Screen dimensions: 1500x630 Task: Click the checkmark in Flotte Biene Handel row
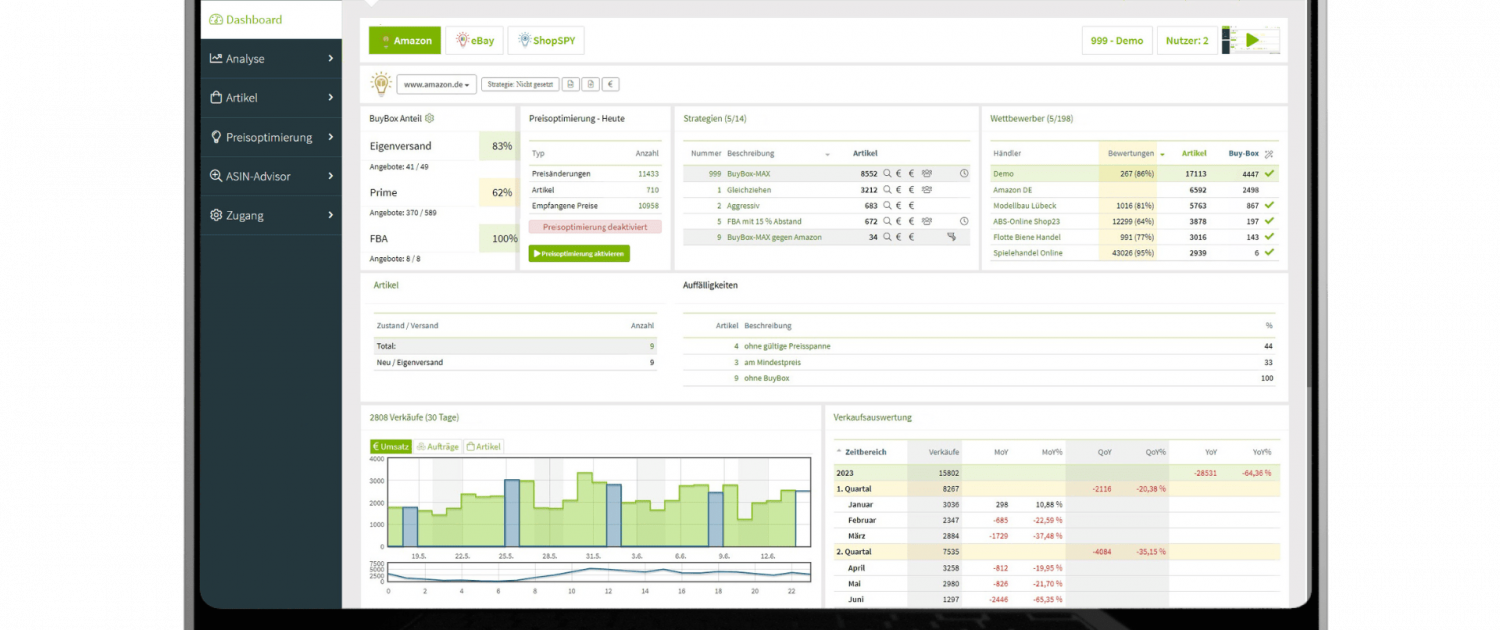[1270, 237]
